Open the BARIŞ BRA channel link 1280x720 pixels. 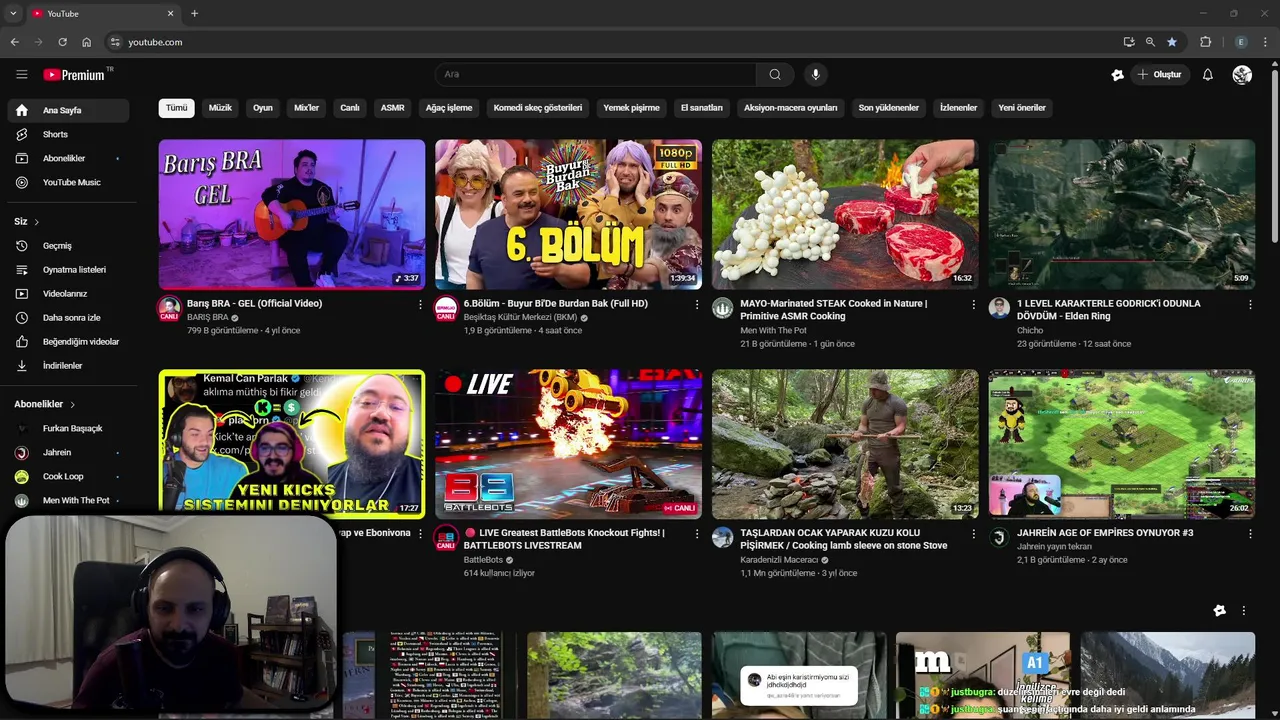point(208,317)
